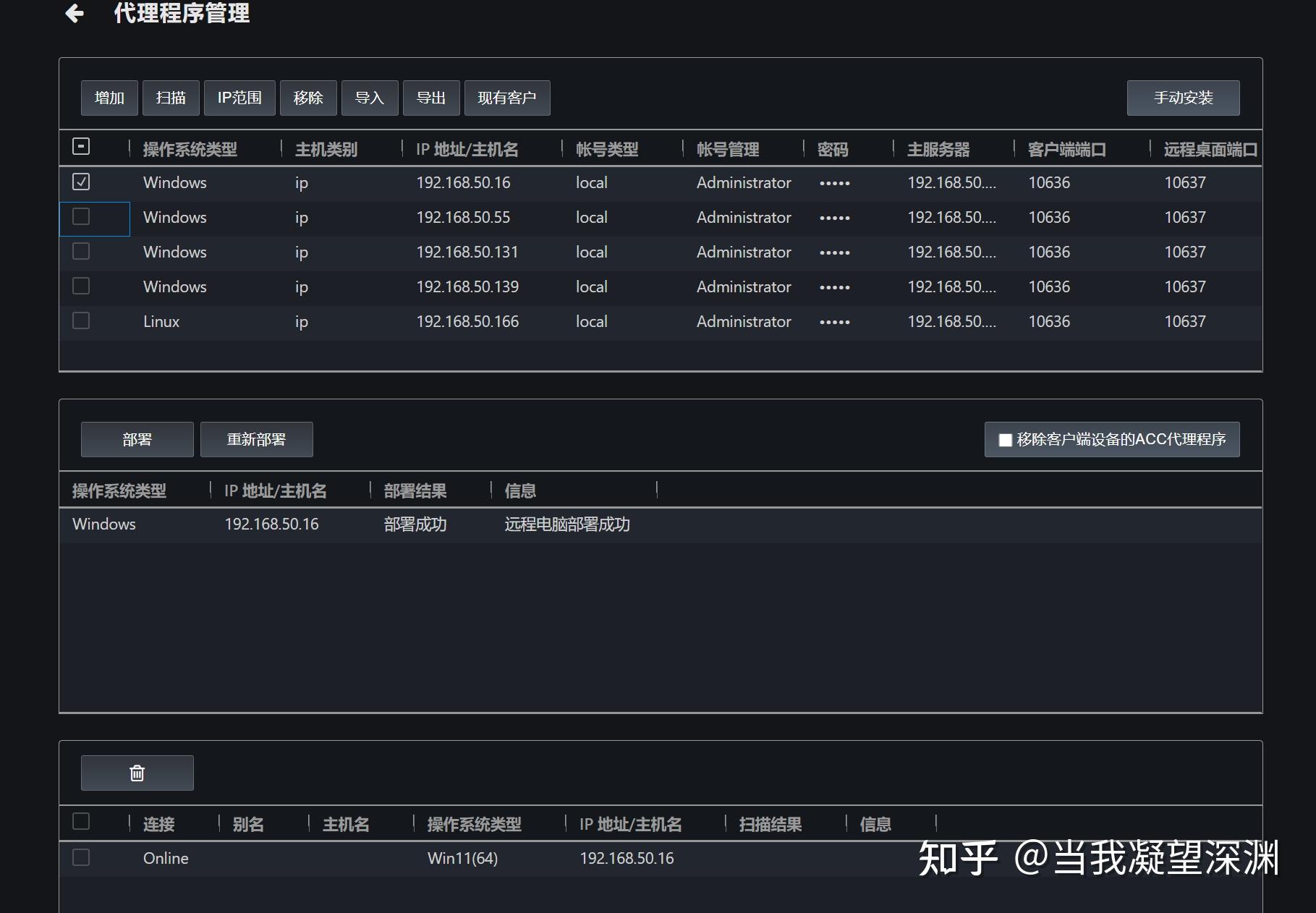Select the Windows 192.168.50.131 table row

coord(467,252)
